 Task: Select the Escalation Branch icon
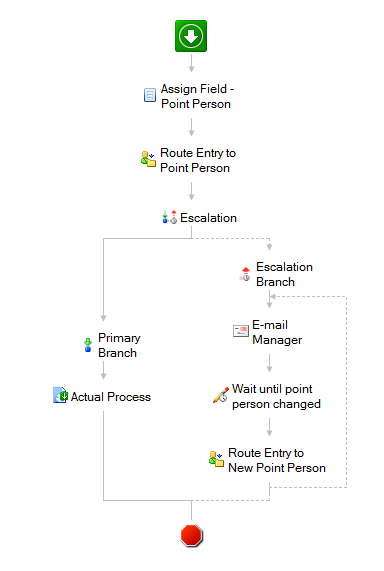coord(245,274)
